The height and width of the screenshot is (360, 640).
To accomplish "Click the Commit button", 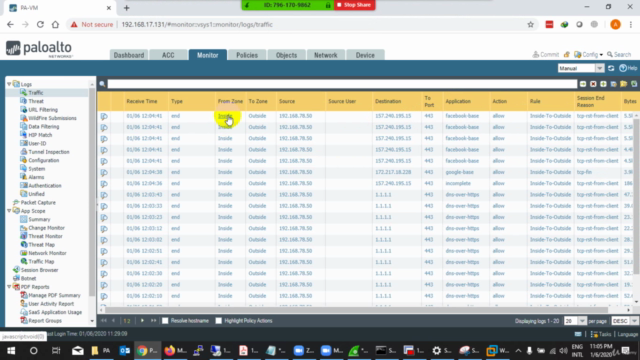I will click(x=545, y=54).
